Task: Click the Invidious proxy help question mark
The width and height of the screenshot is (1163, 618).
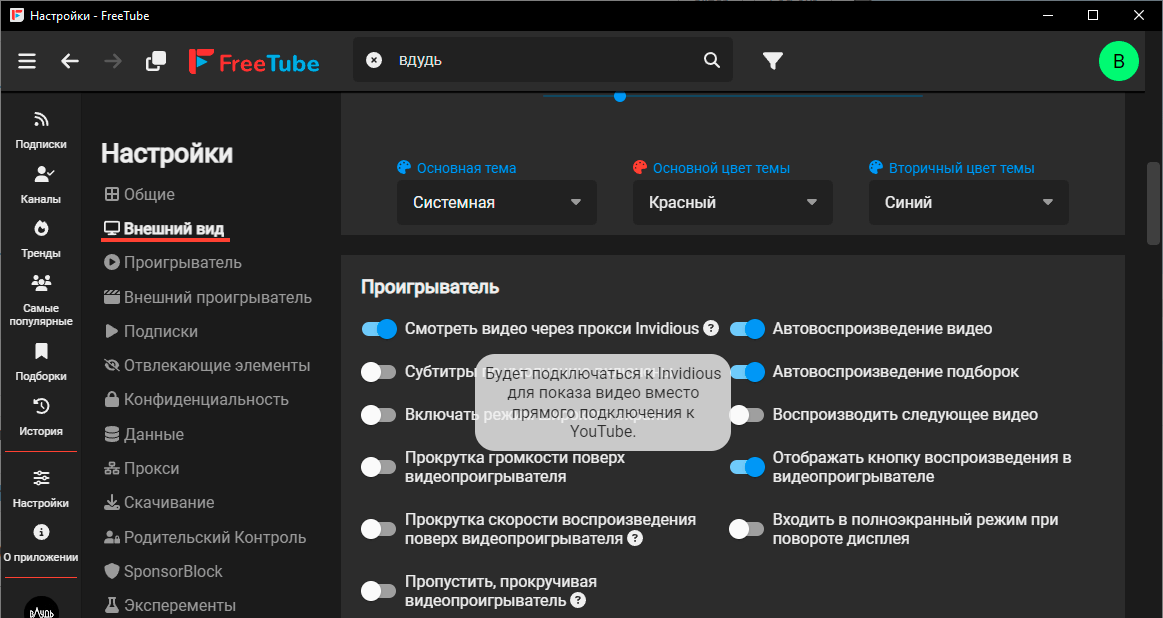Action: tap(710, 328)
